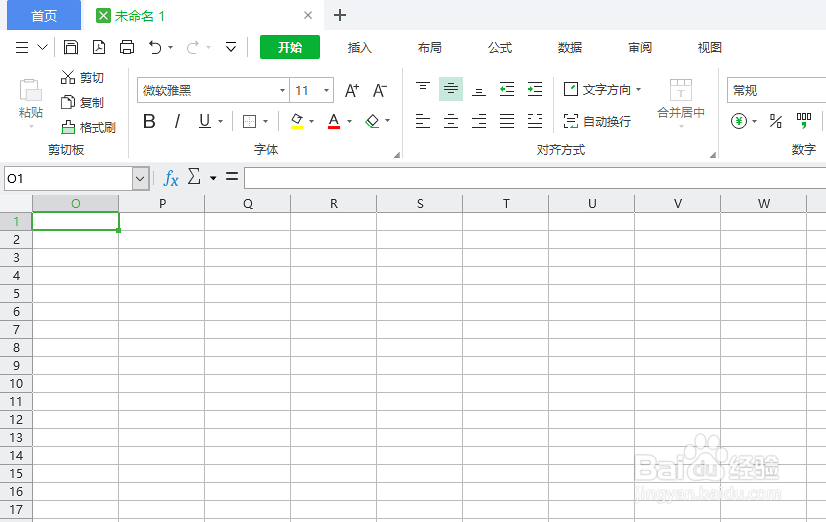Click the new document plus icon

click(x=340, y=15)
